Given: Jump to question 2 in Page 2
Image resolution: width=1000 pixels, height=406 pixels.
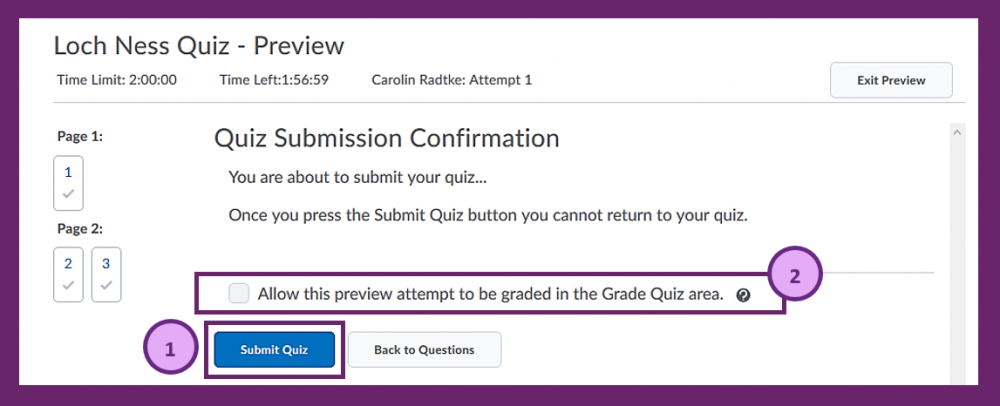Looking at the screenshot, I should (x=68, y=274).
